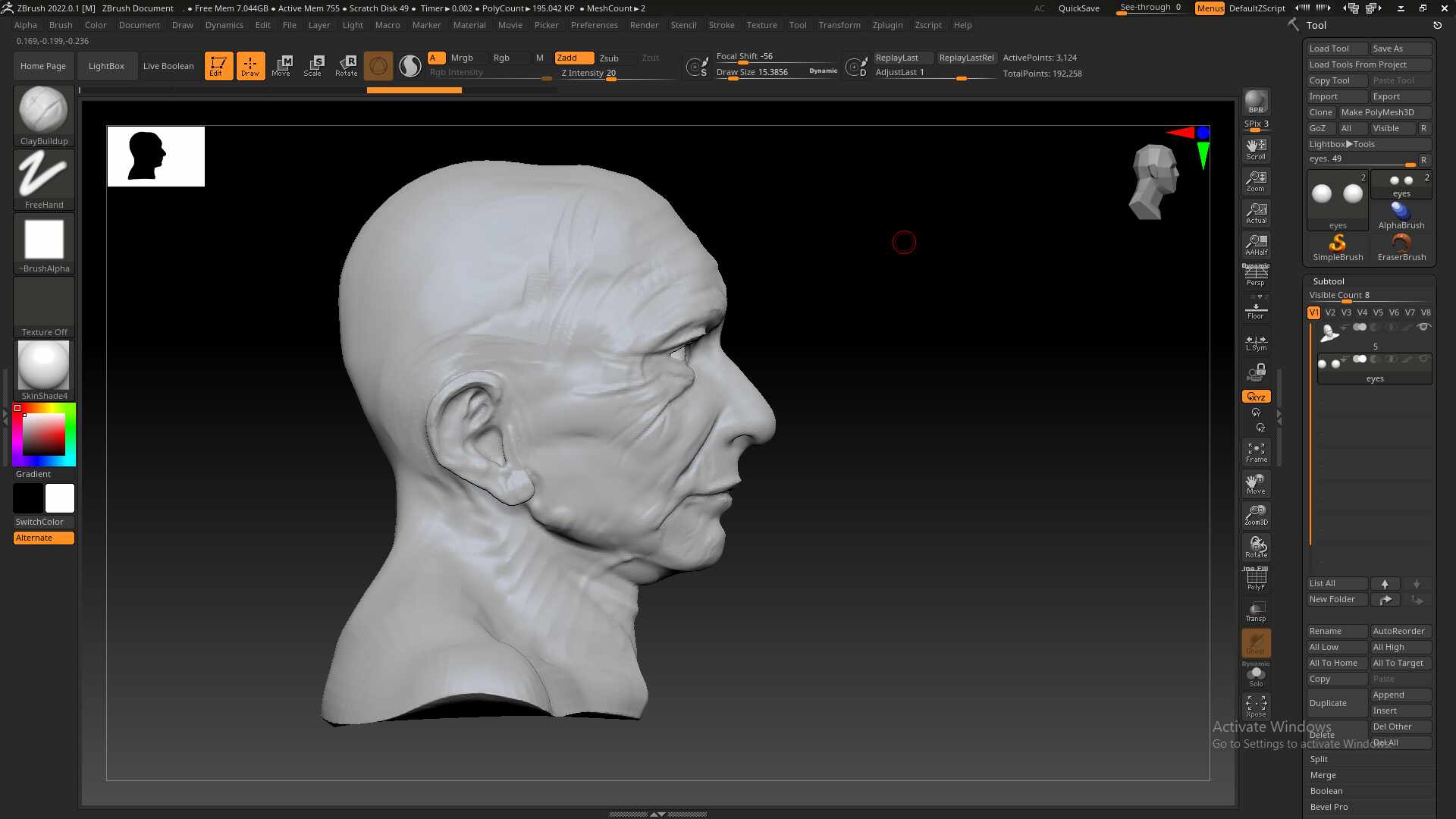The image size is (1456, 819).
Task: Toggle the Floor grid display
Action: [x=1256, y=308]
